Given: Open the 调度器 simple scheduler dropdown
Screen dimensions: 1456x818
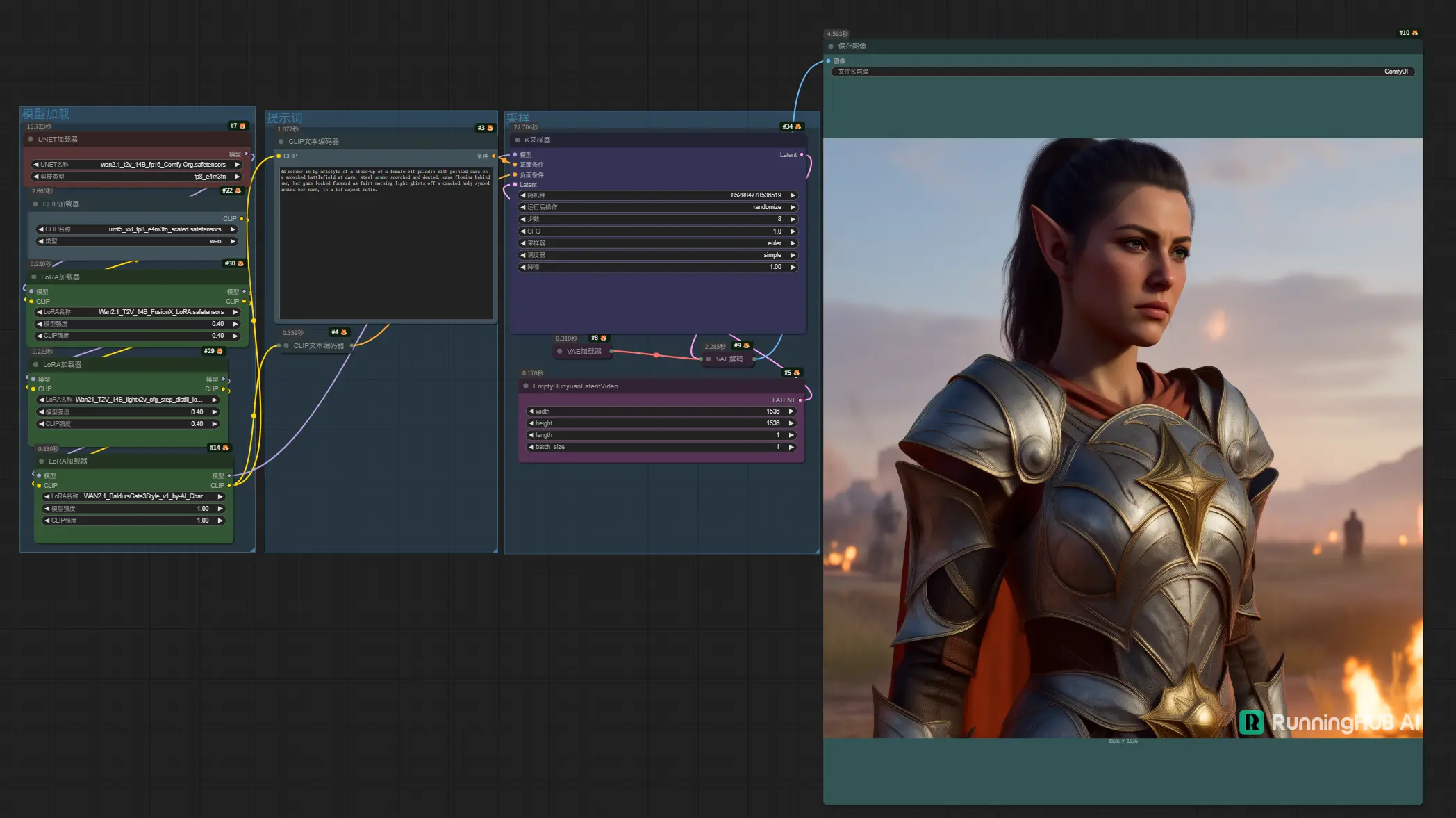Looking at the screenshot, I should click(658, 255).
